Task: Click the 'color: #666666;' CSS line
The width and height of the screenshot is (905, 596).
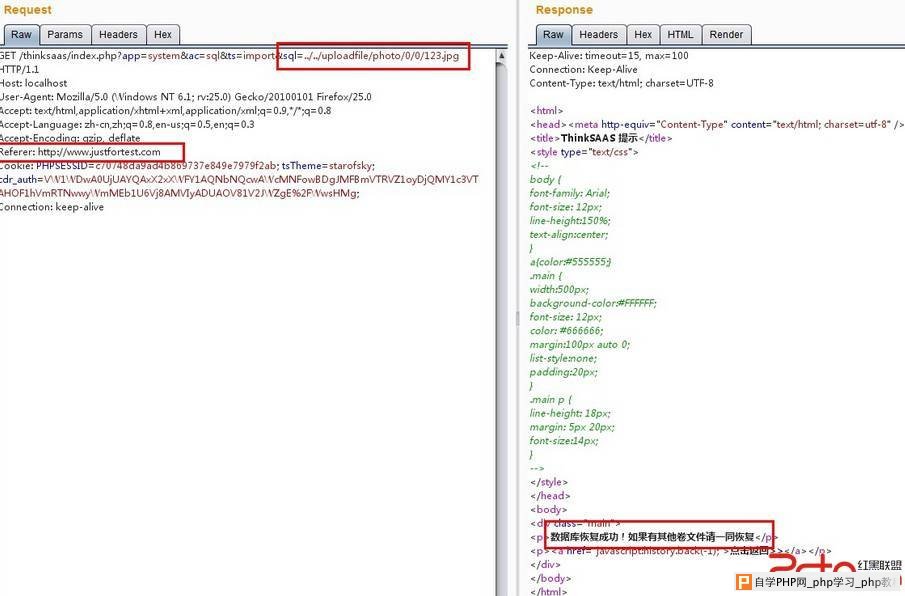Action: click(x=567, y=331)
